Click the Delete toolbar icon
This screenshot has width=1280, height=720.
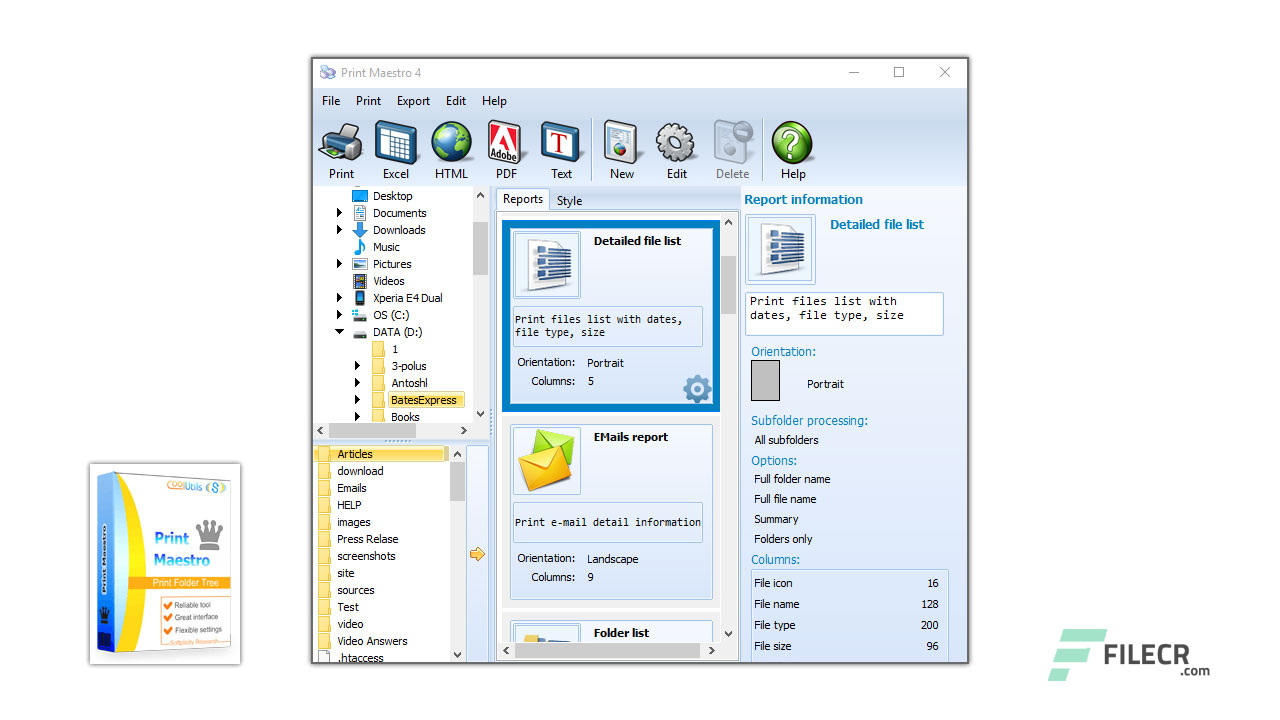click(x=733, y=150)
